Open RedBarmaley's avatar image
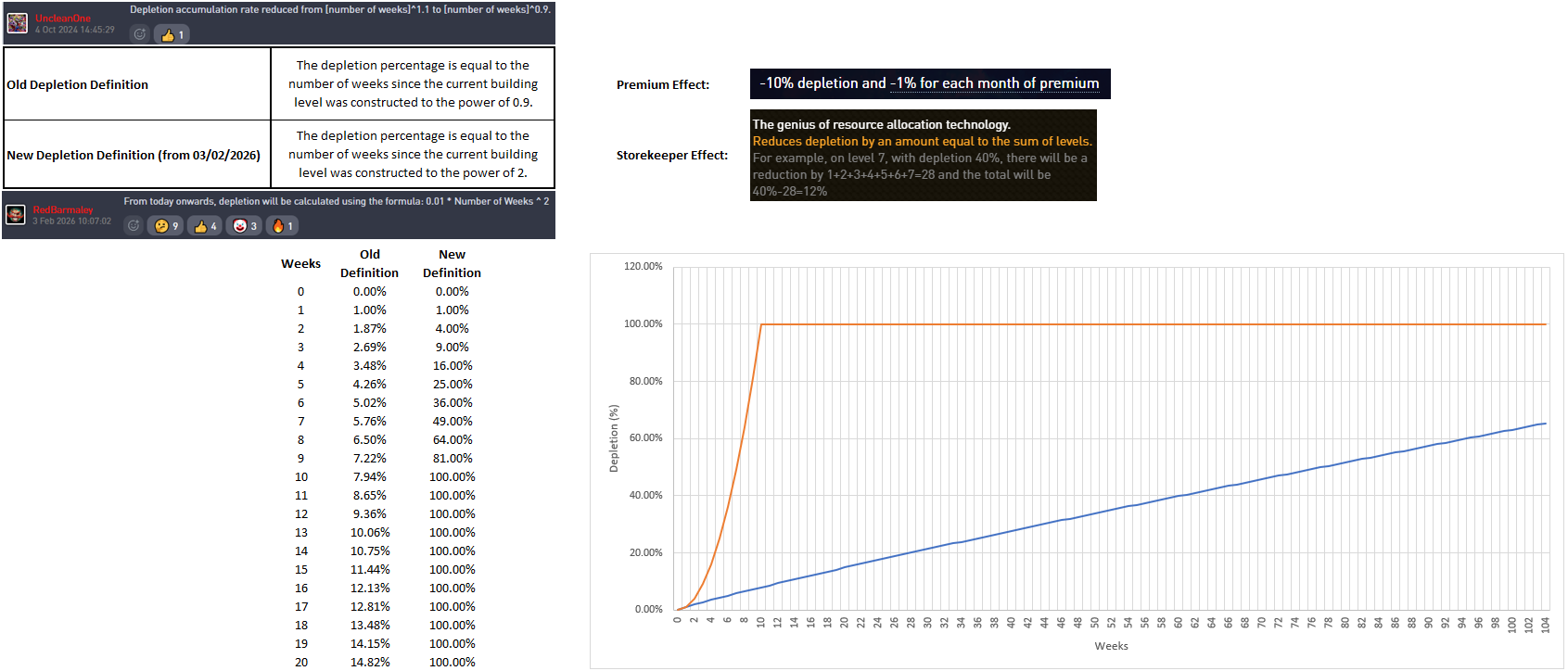 [16, 215]
